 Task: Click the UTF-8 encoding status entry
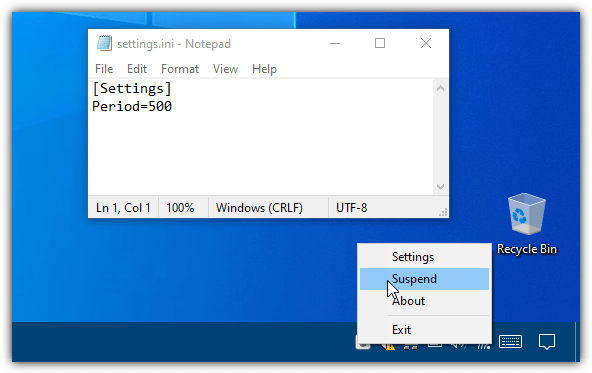[x=352, y=208]
